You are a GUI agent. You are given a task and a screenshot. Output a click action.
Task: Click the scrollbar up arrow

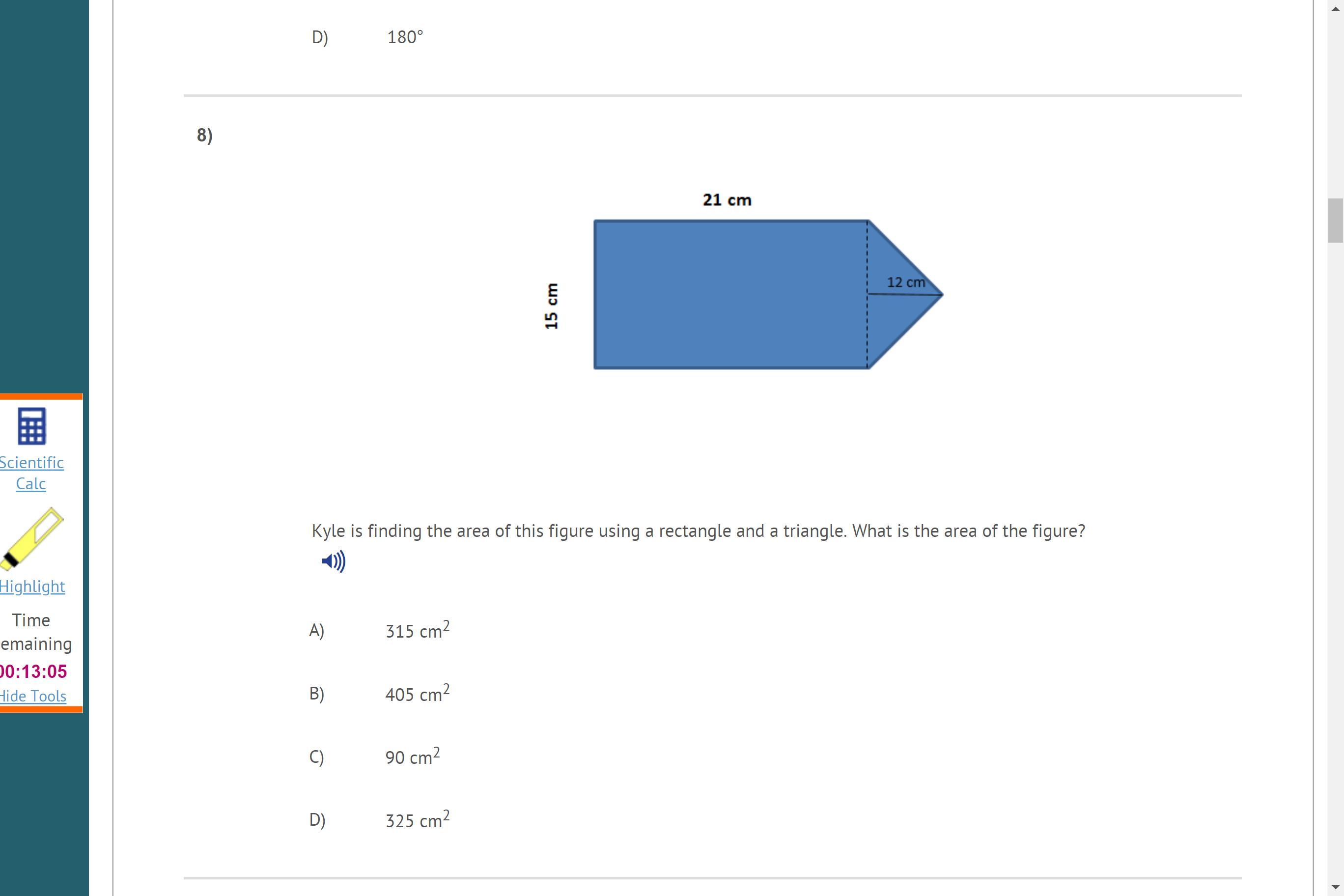1335,5
